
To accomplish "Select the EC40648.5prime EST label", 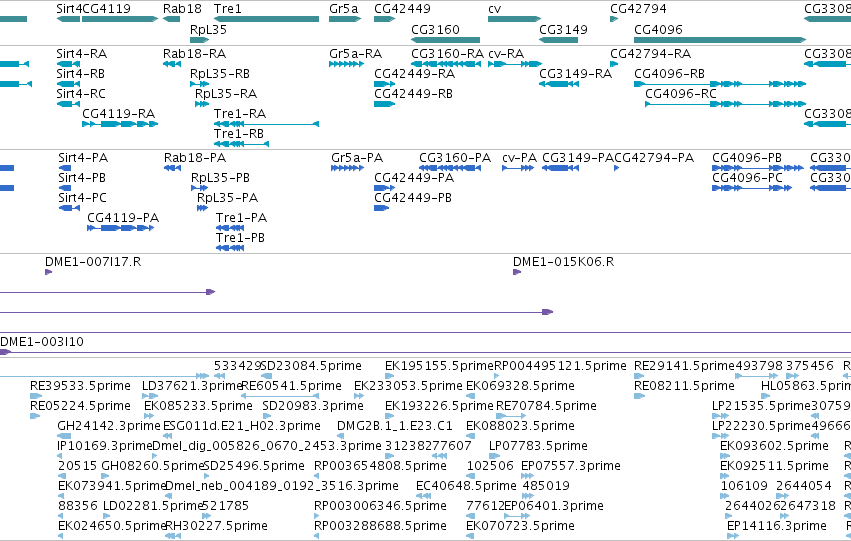I will pos(466,486).
